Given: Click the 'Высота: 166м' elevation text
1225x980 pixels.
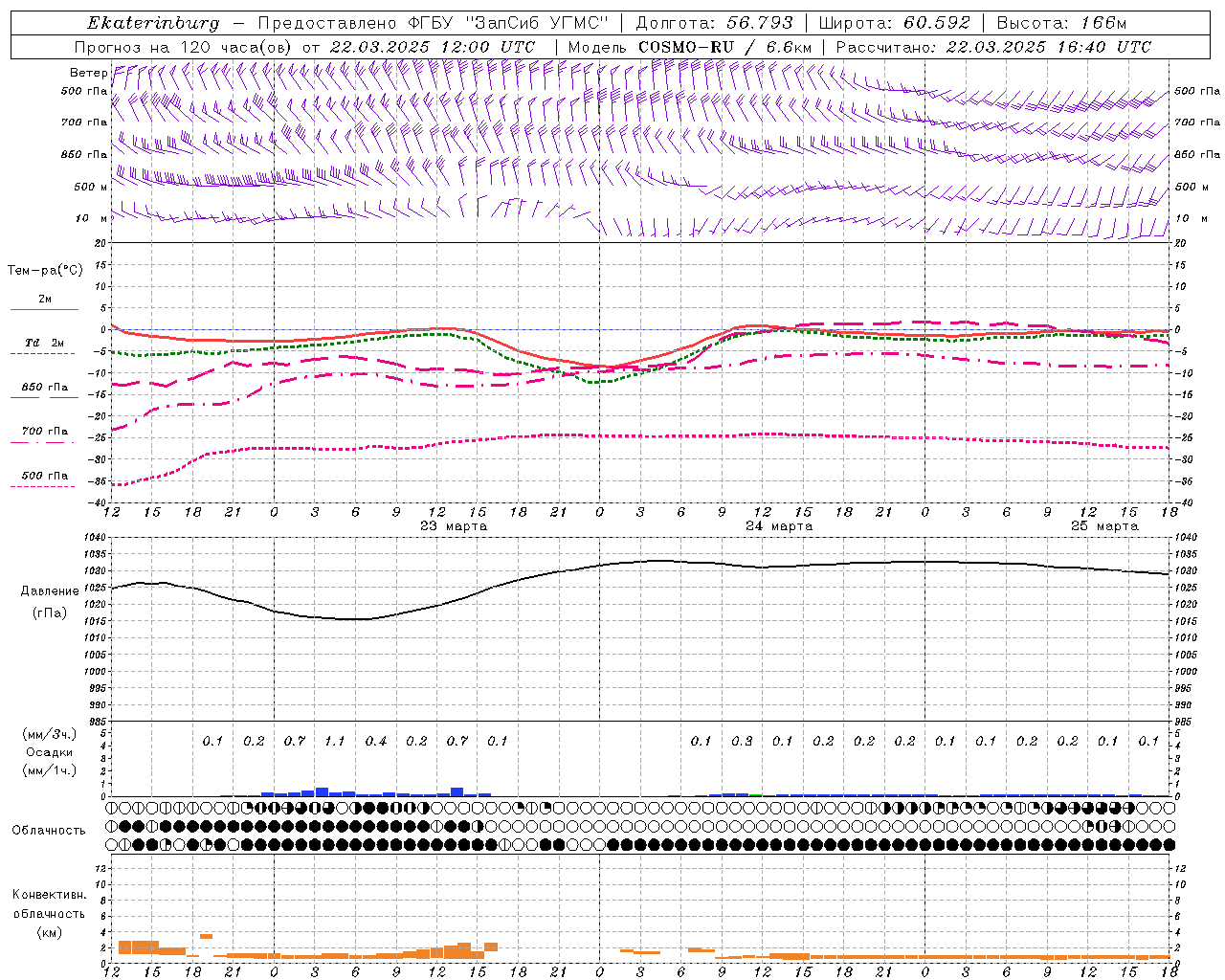Looking at the screenshot, I should point(1061,23).
